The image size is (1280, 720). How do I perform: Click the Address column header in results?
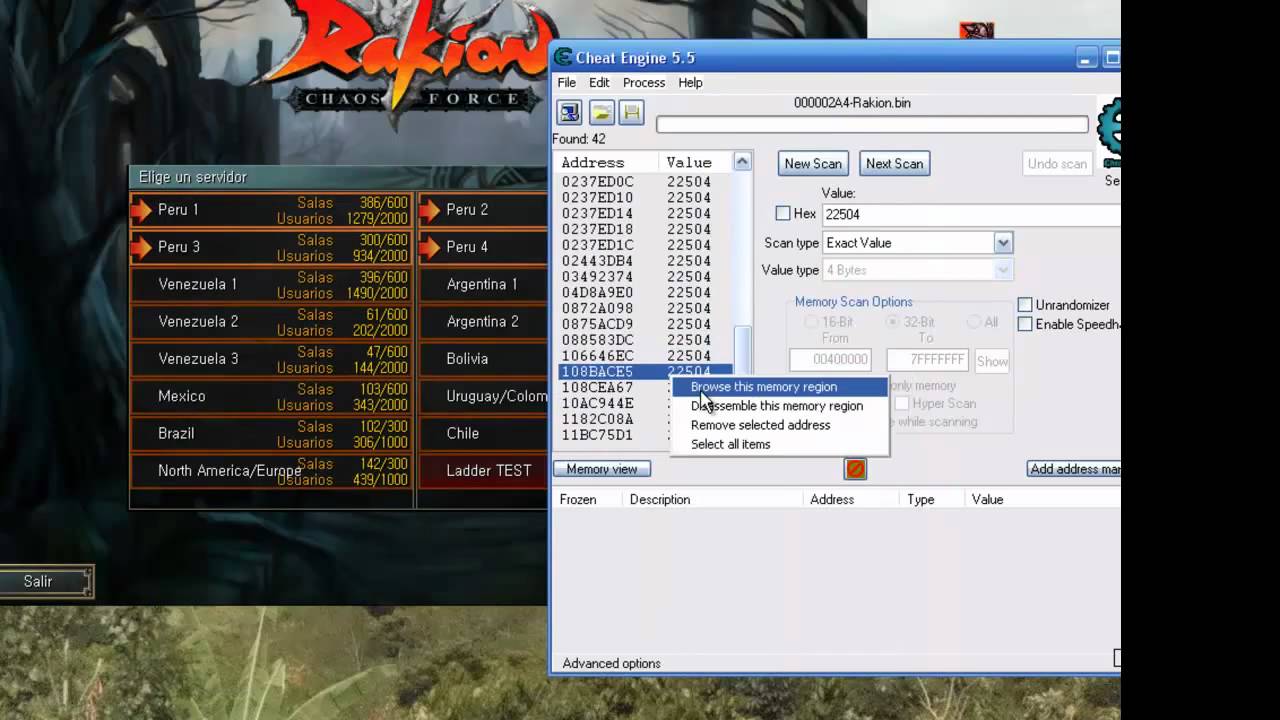coord(608,162)
